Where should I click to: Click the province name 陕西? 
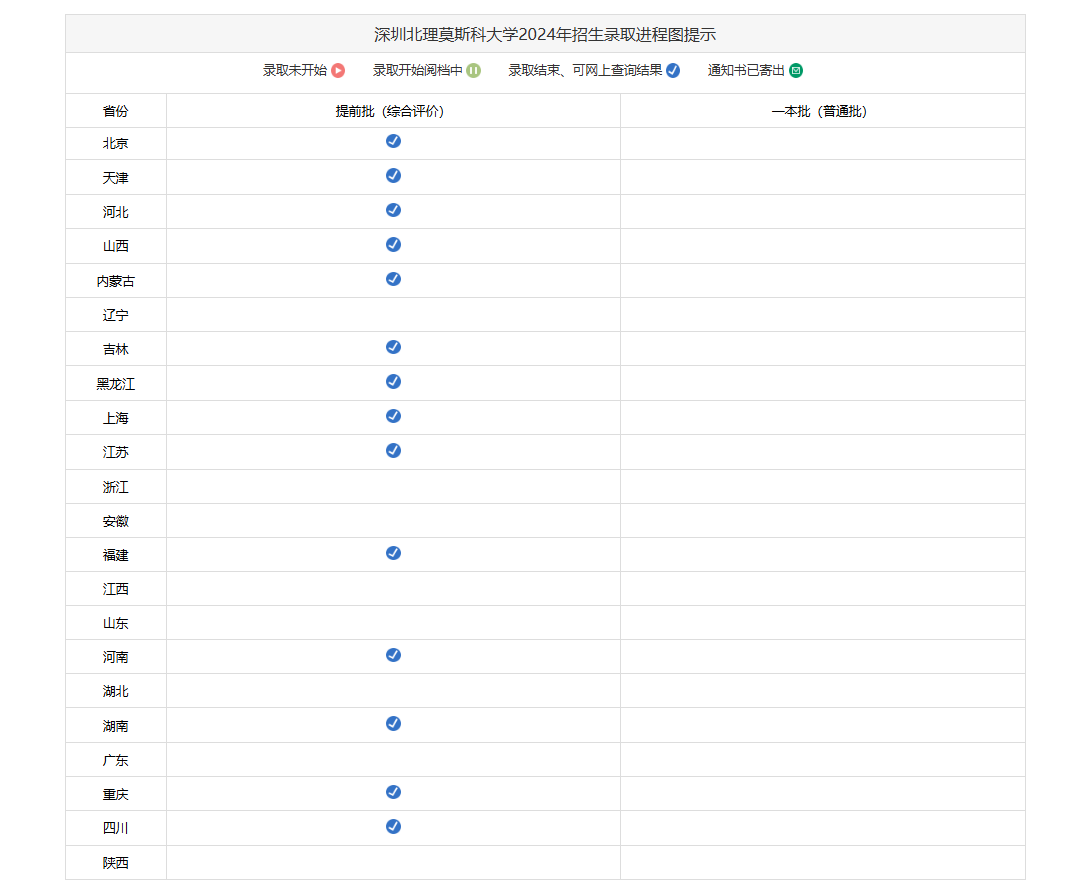[x=116, y=864]
